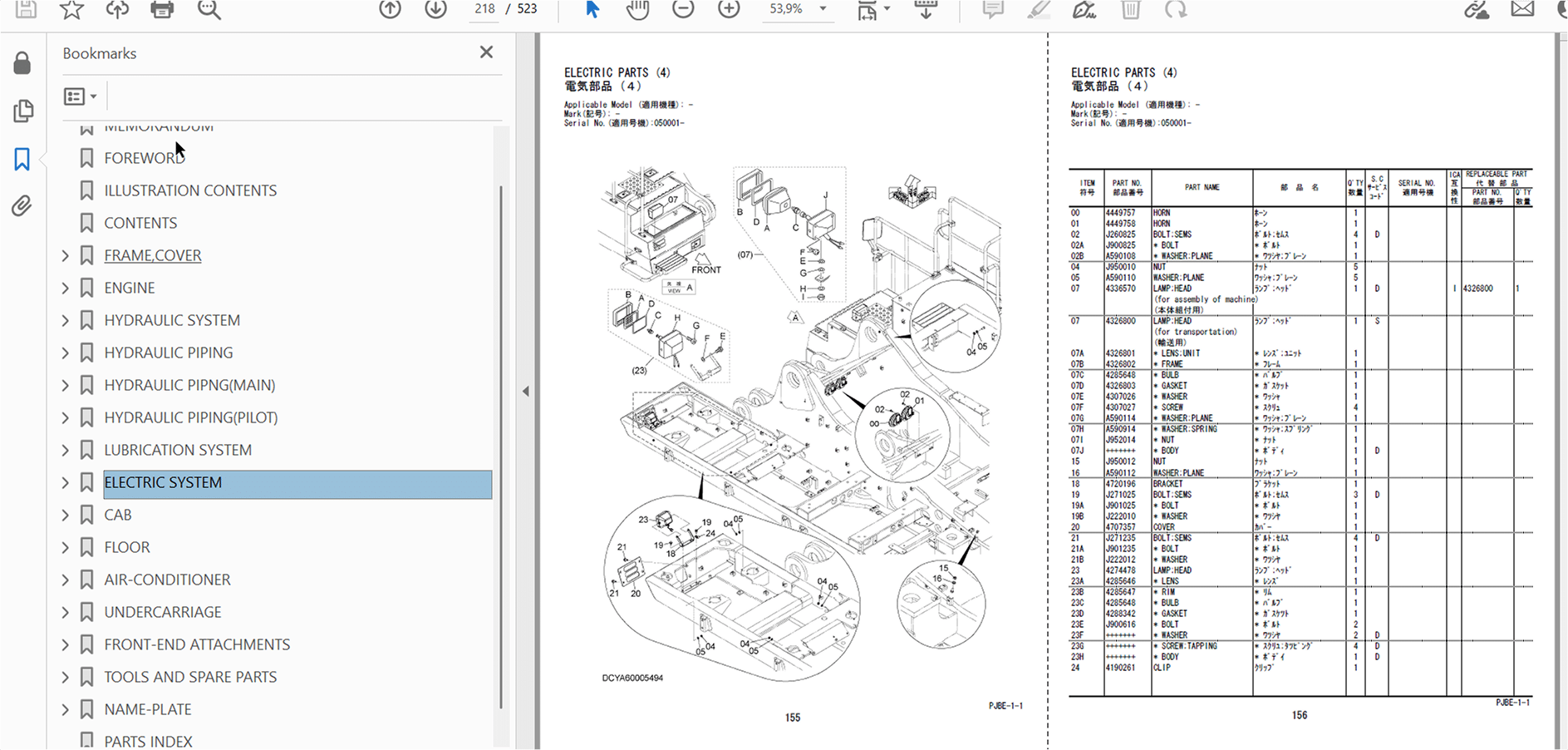Select the arrow Selection tool

tap(592, 9)
